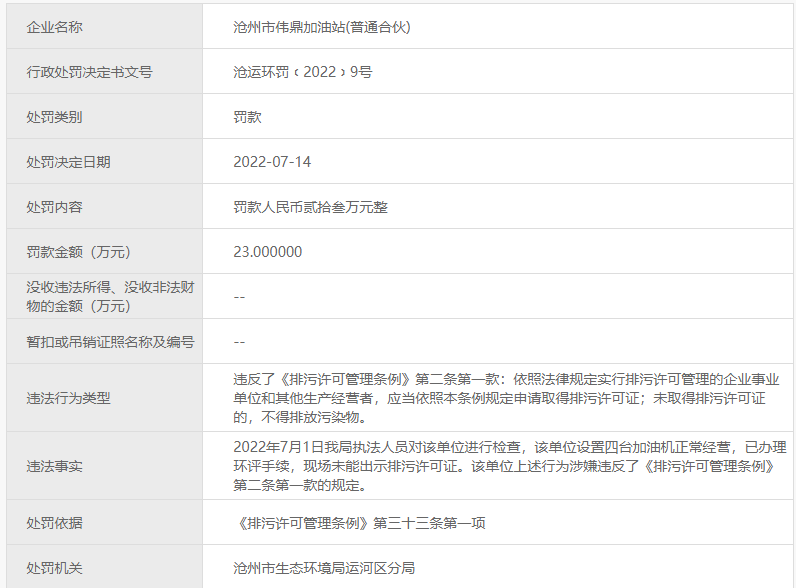Select penalty category value '罚款'

pyautogui.click(x=247, y=117)
